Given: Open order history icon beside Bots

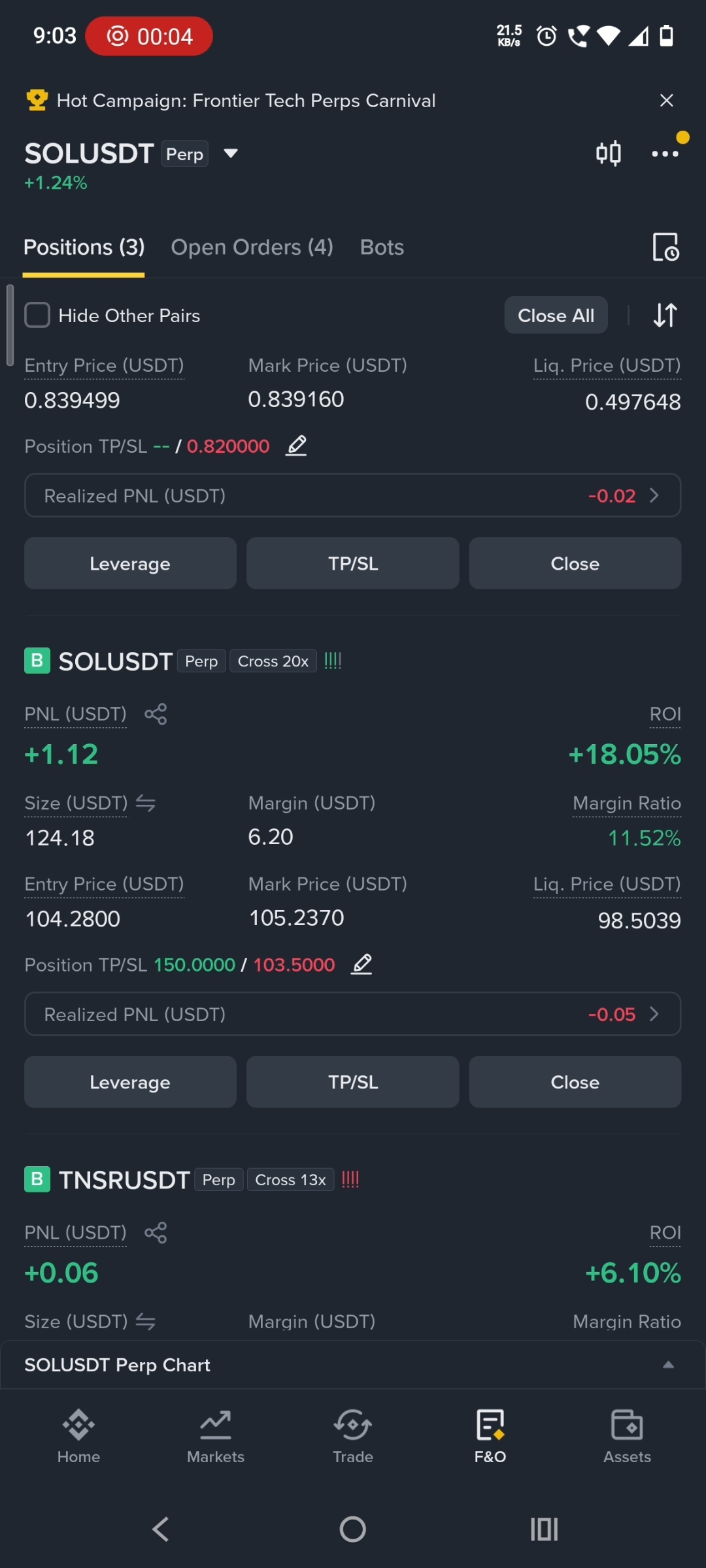Looking at the screenshot, I should [x=665, y=247].
